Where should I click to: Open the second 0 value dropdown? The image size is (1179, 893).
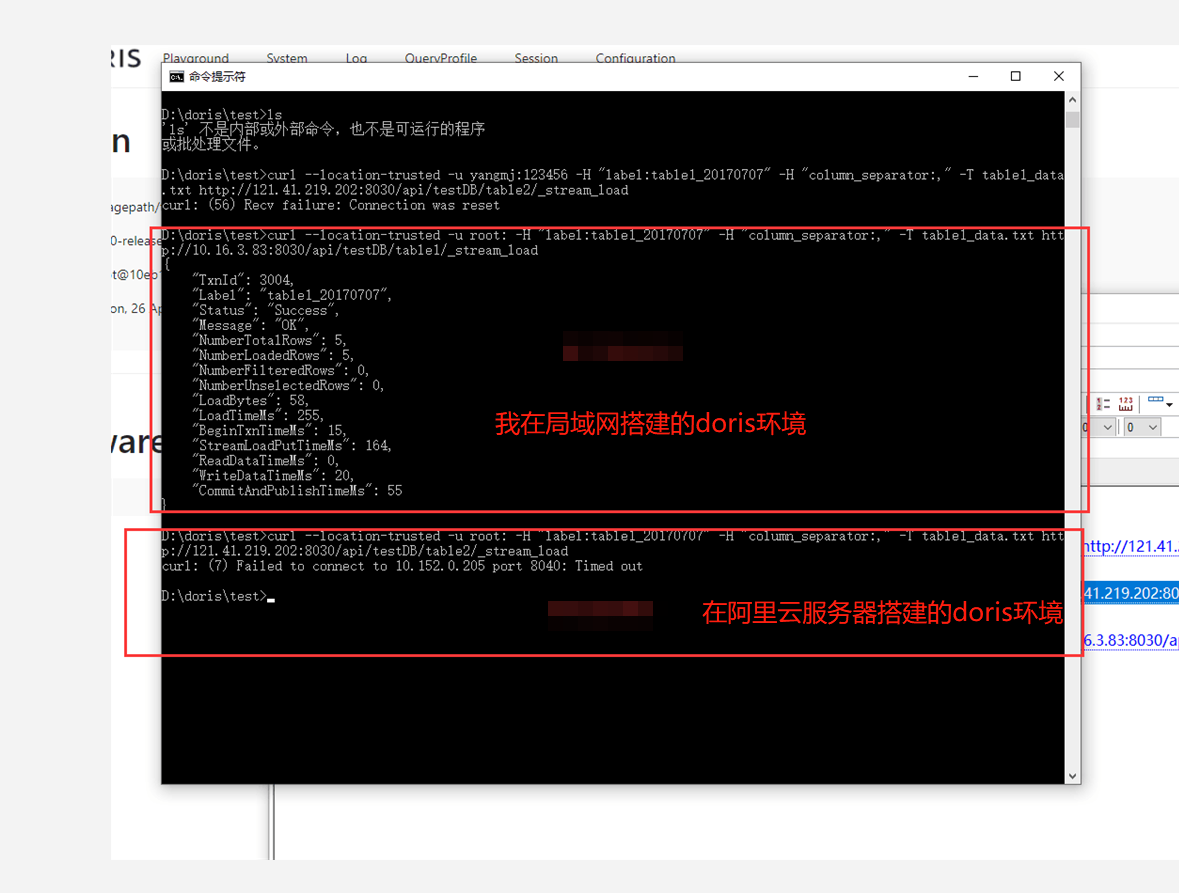pyautogui.click(x=1142, y=427)
